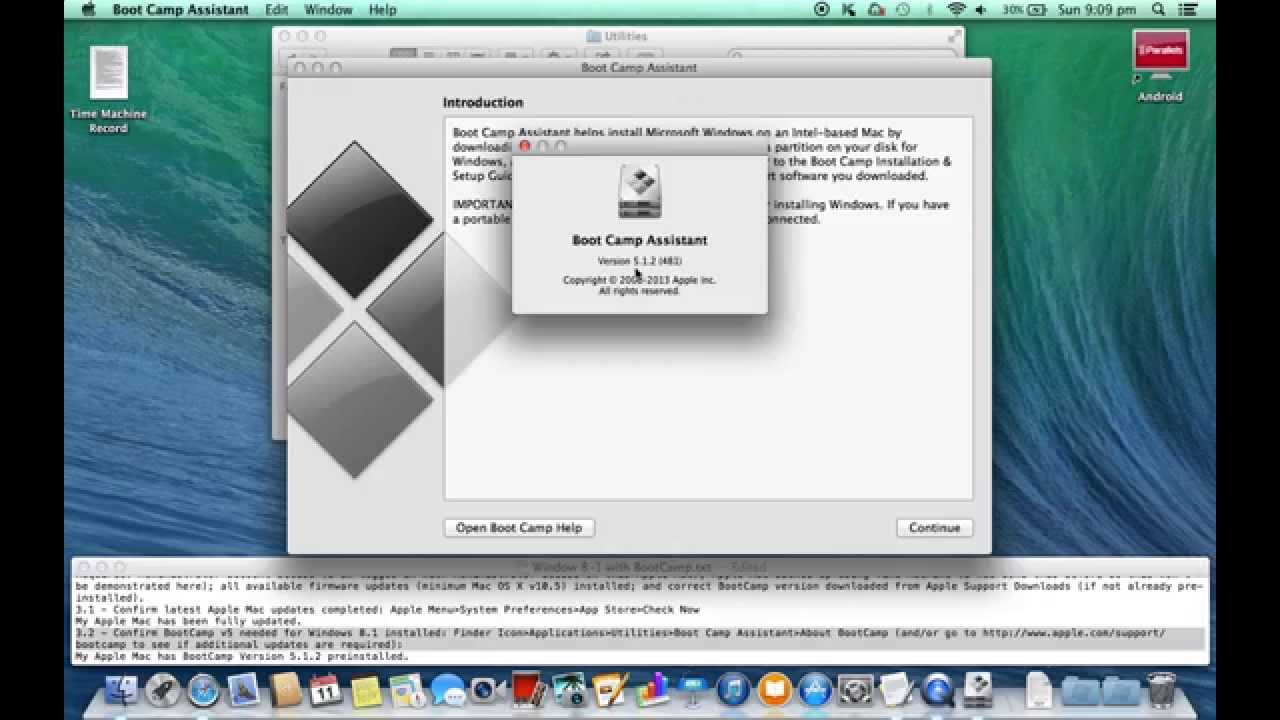Click the Sun 9:09 pm clock
1280x720 pixels.
point(1097,10)
